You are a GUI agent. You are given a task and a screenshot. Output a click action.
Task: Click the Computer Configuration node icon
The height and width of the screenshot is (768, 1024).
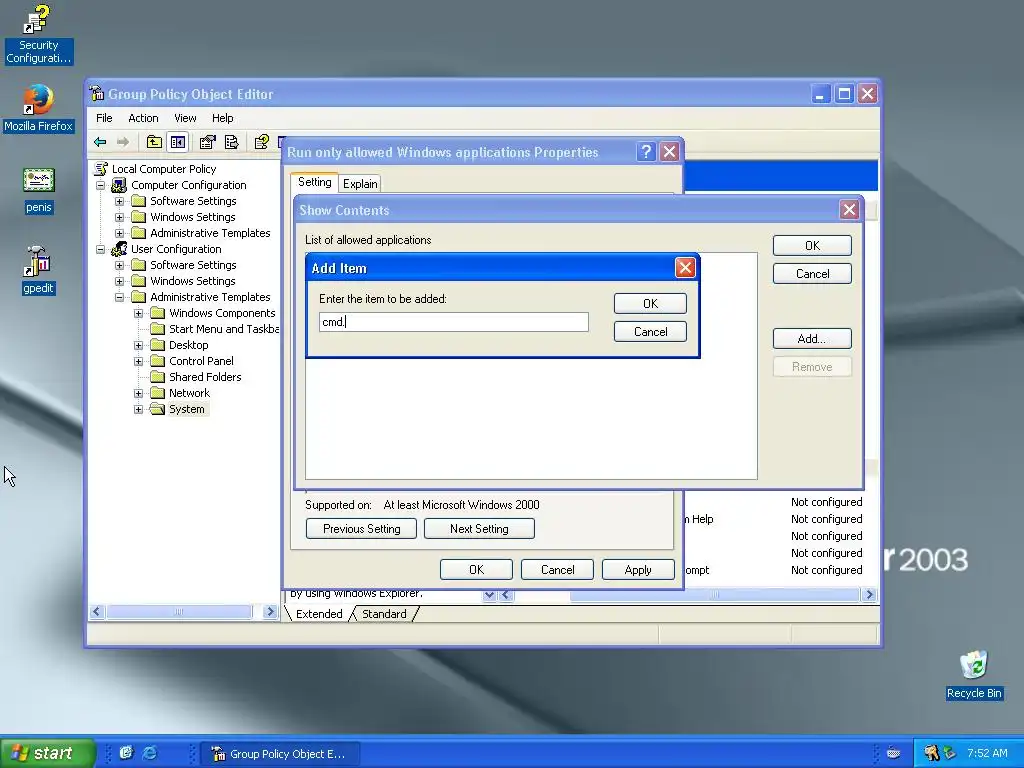tap(119, 185)
